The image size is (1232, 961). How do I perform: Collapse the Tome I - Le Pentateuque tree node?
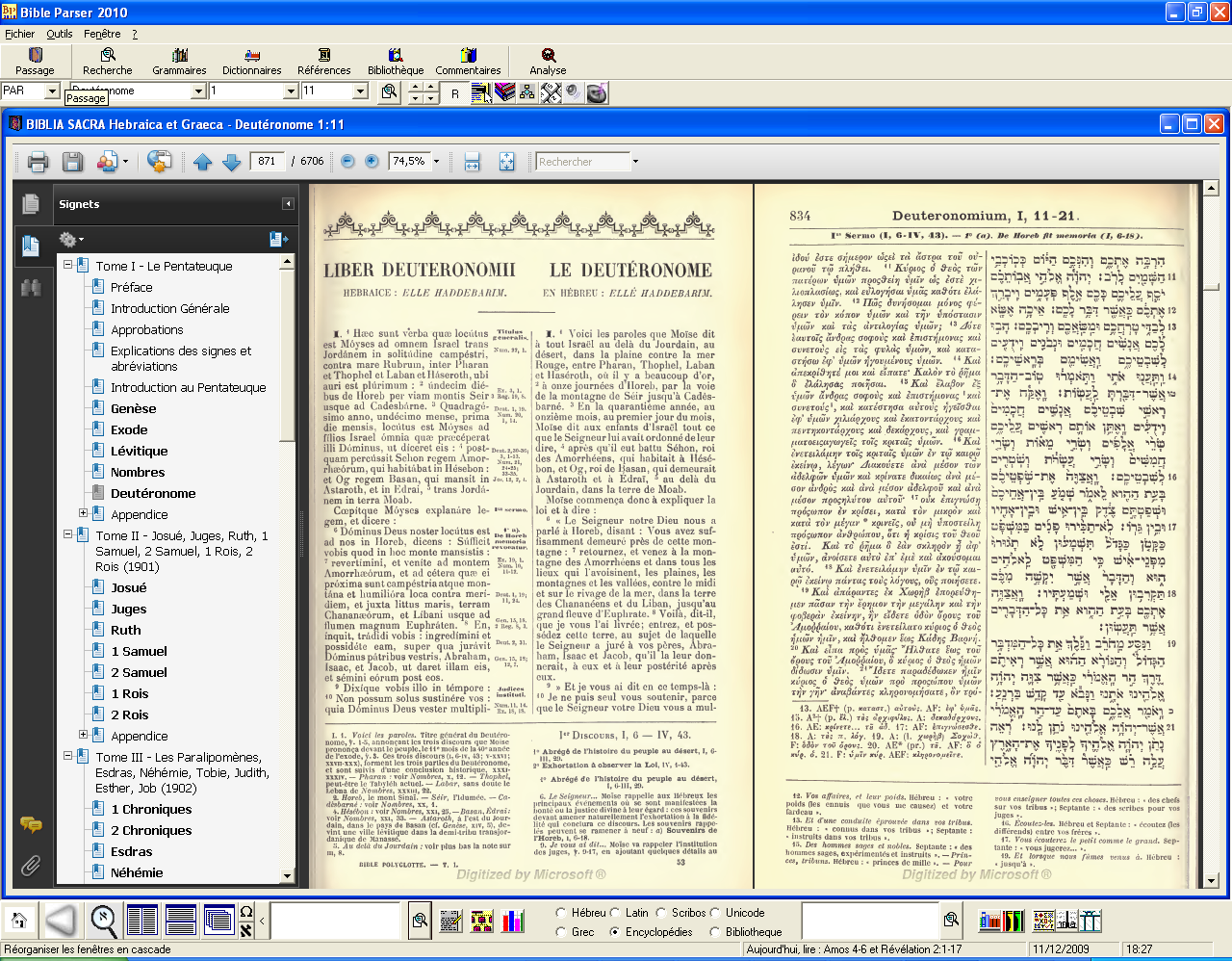(x=68, y=265)
